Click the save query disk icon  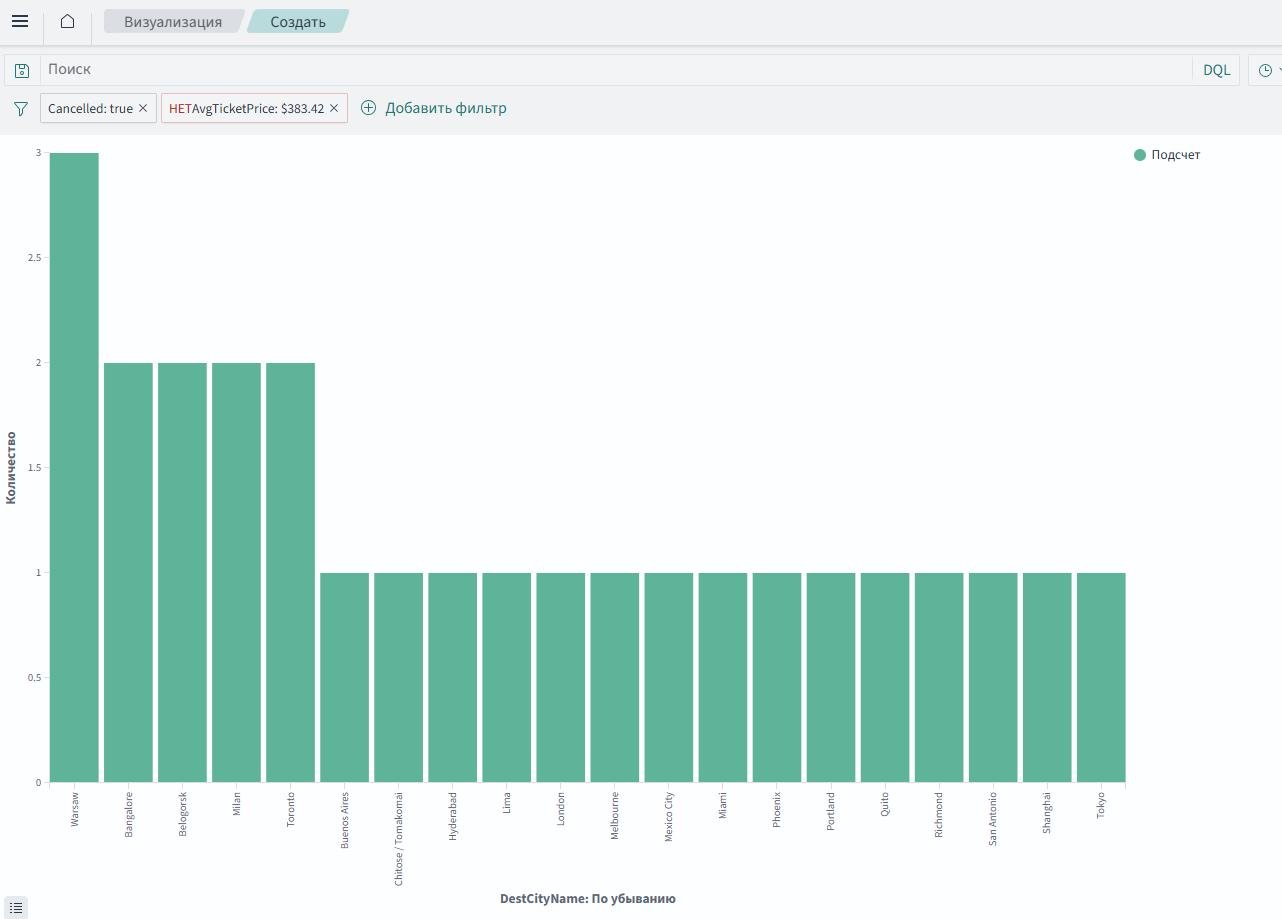click(x=22, y=70)
